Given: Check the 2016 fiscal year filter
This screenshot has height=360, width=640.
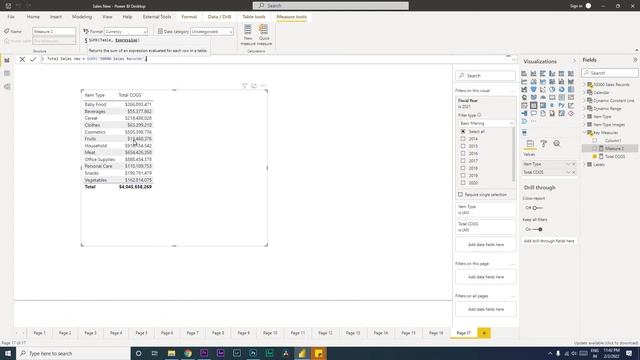Looking at the screenshot, I should click(463, 153).
